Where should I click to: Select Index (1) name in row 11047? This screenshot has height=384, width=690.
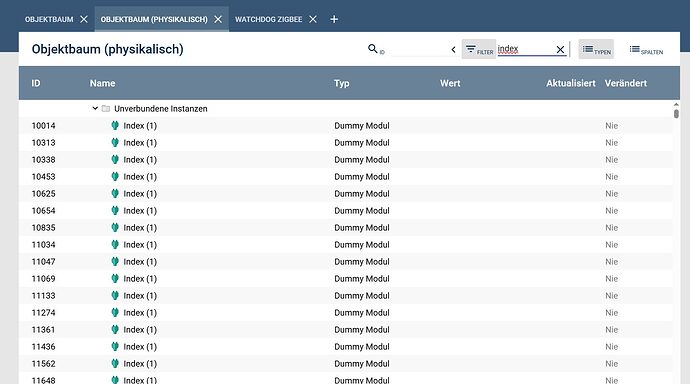click(x=140, y=262)
